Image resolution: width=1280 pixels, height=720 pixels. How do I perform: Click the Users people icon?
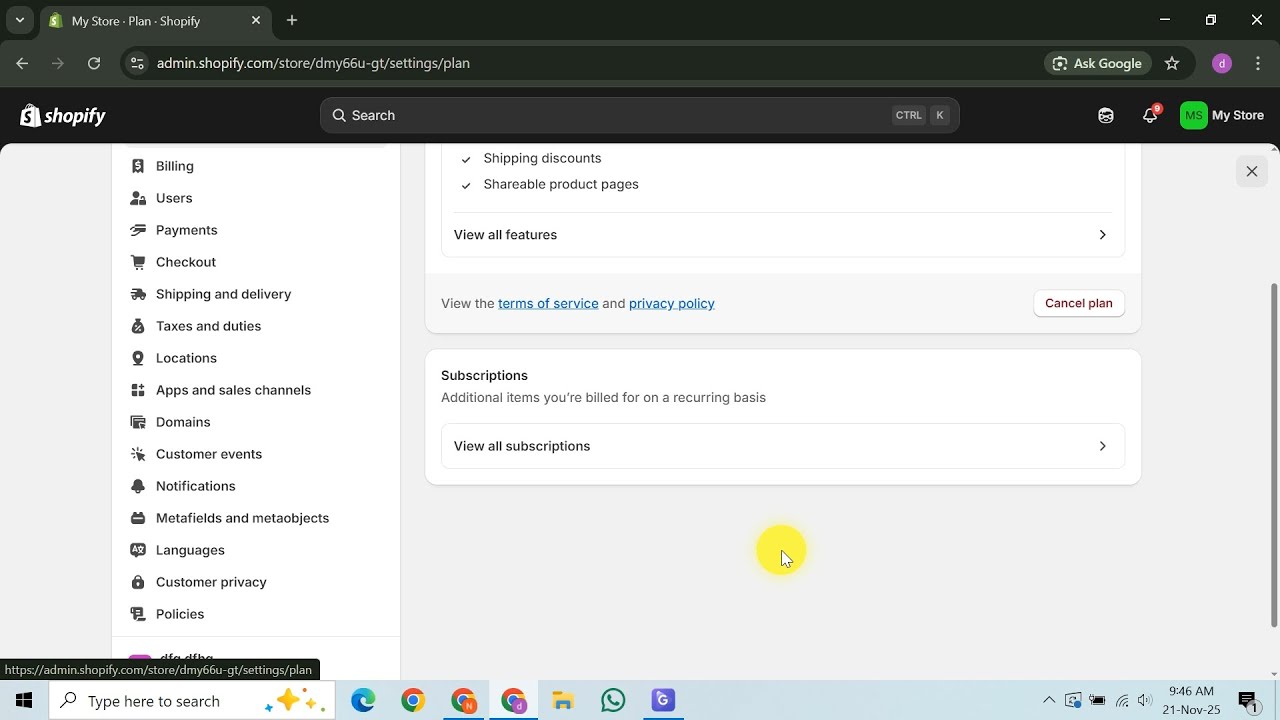(138, 198)
